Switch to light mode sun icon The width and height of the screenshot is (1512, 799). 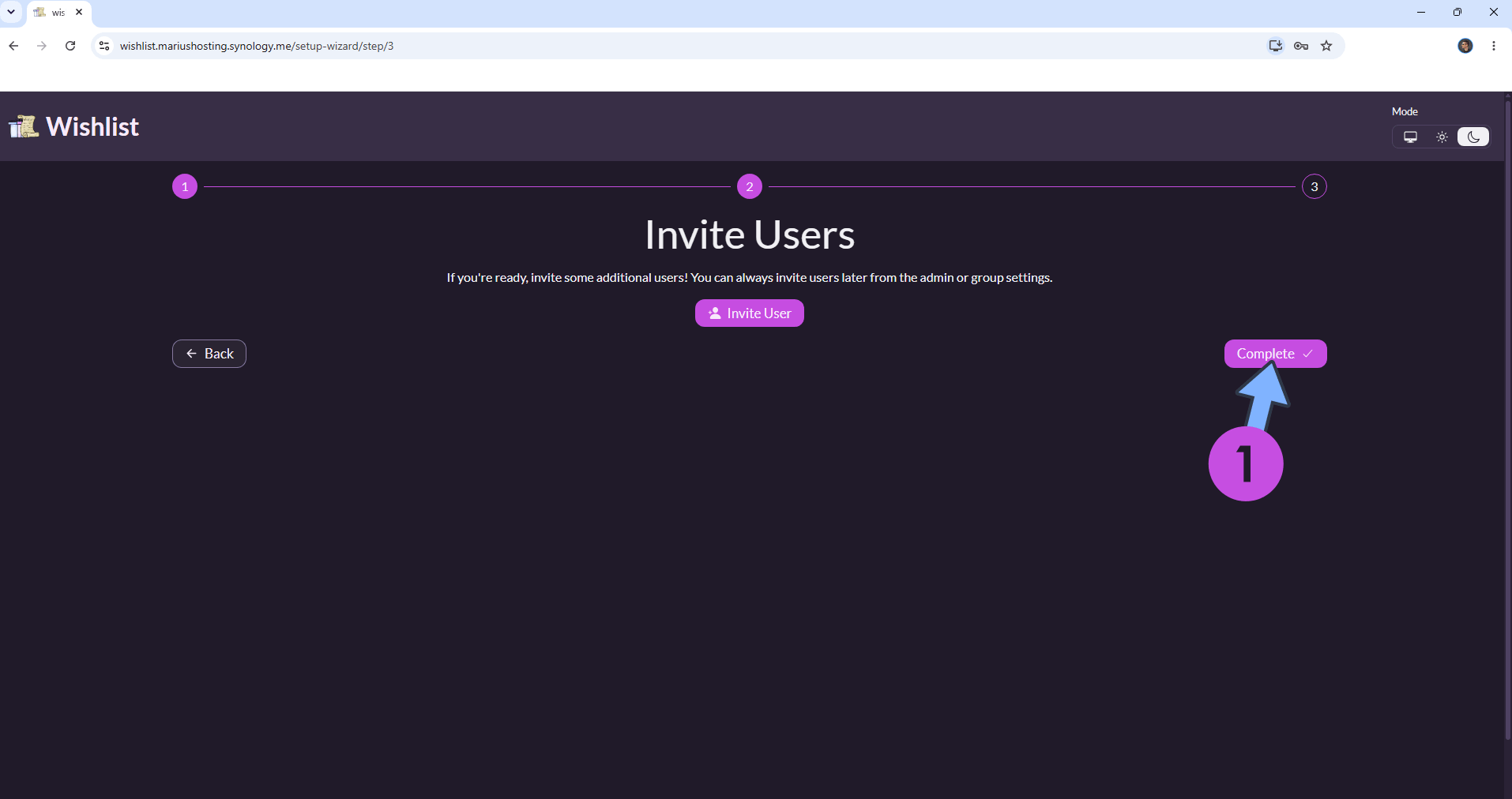point(1442,137)
